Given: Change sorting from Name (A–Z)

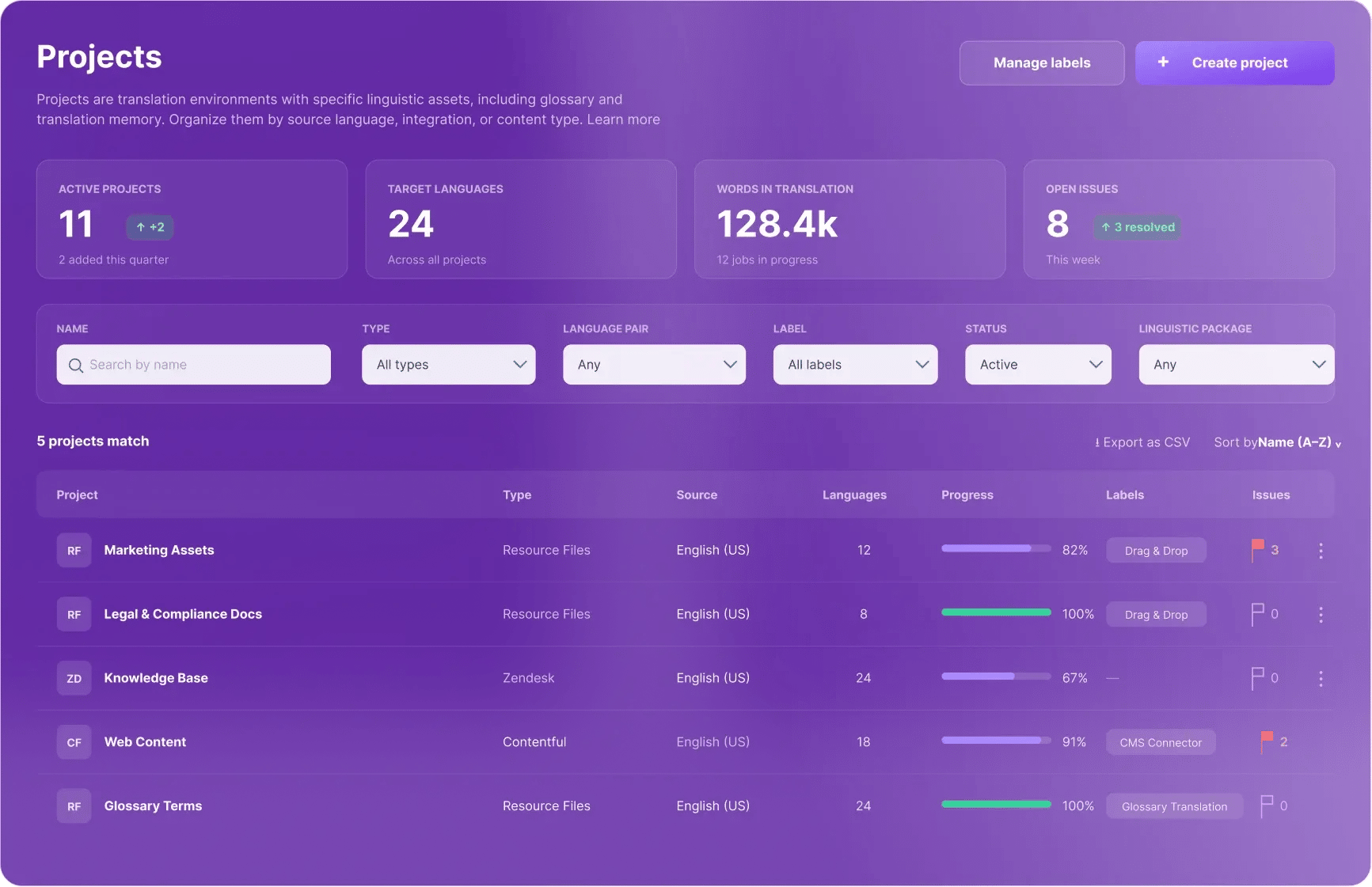Looking at the screenshot, I should tap(1299, 442).
